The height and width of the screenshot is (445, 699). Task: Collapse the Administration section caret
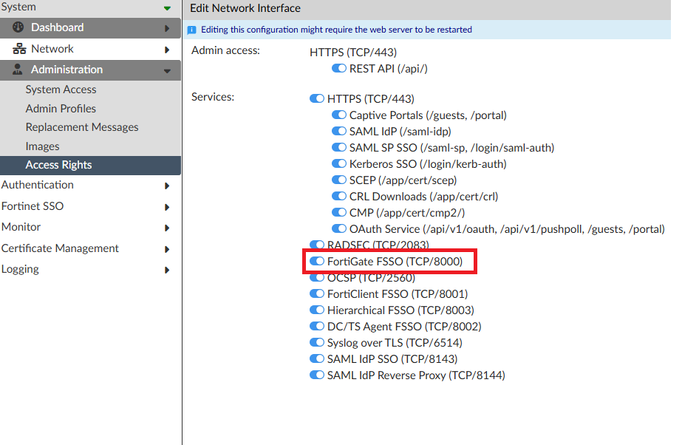[167, 70]
